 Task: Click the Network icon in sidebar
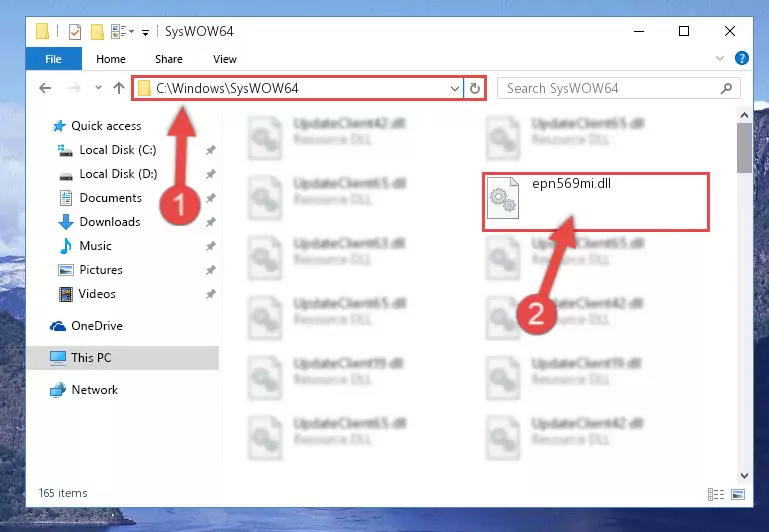tap(58, 390)
